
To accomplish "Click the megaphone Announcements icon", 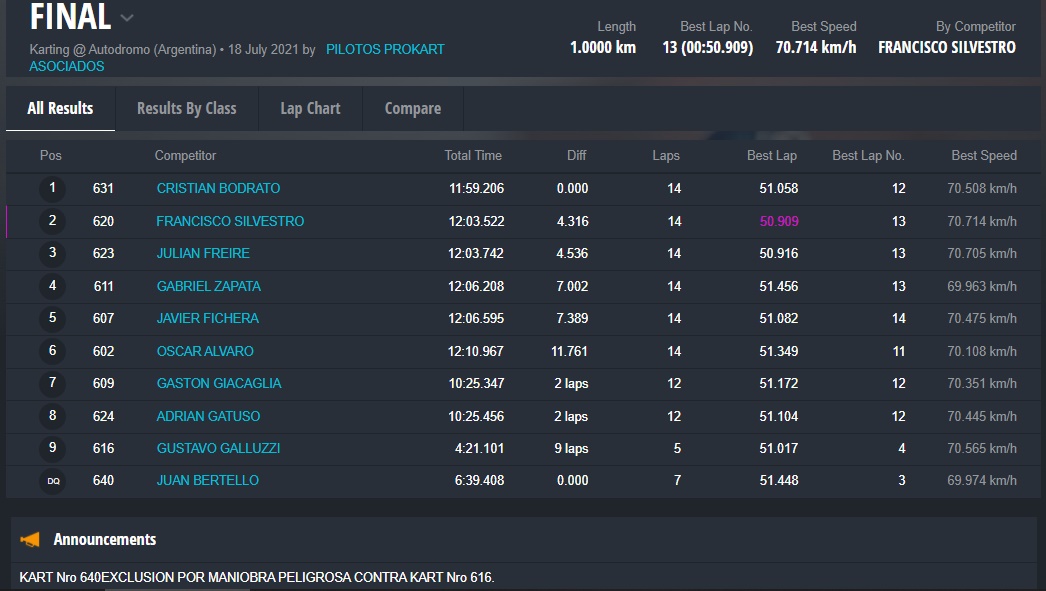I will (x=31, y=540).
